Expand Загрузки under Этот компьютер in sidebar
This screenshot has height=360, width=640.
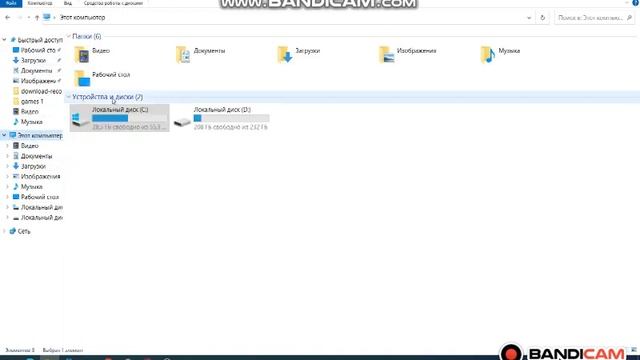click(7, 166)
